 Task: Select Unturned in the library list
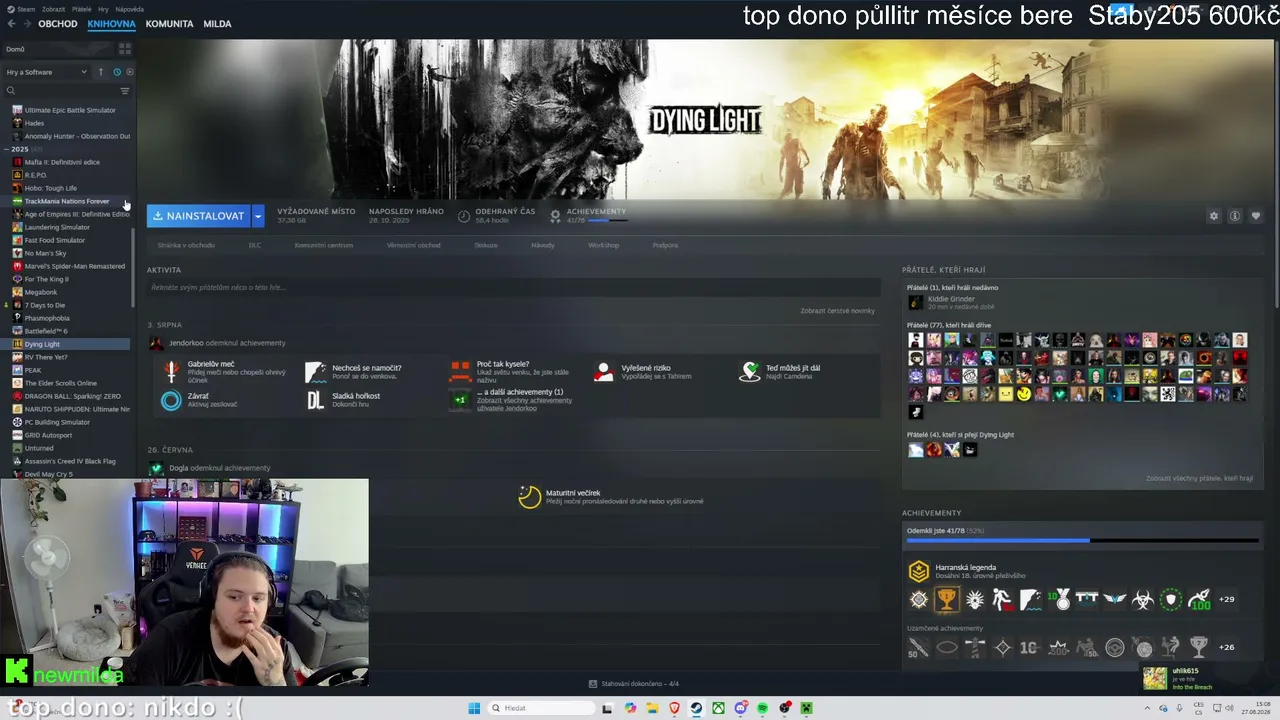tap(39, 448)
